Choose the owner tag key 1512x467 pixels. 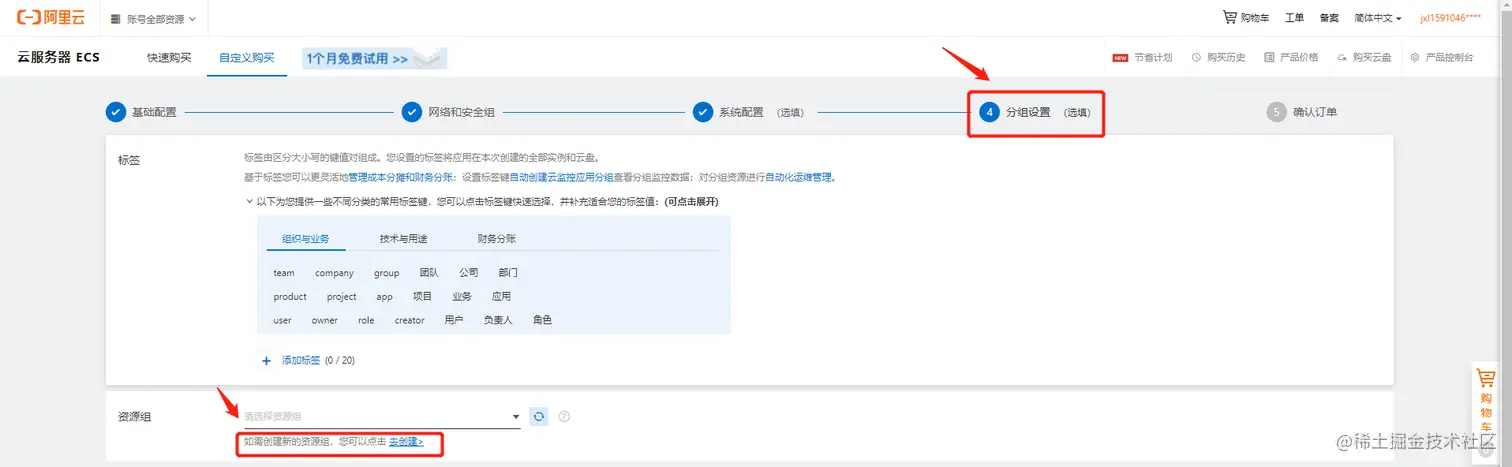click(x=325, y=321)
